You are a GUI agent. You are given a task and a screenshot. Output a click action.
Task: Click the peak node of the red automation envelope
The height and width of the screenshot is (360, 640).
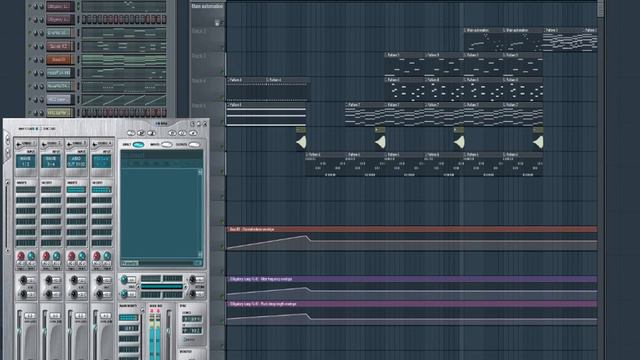point(307,236)
